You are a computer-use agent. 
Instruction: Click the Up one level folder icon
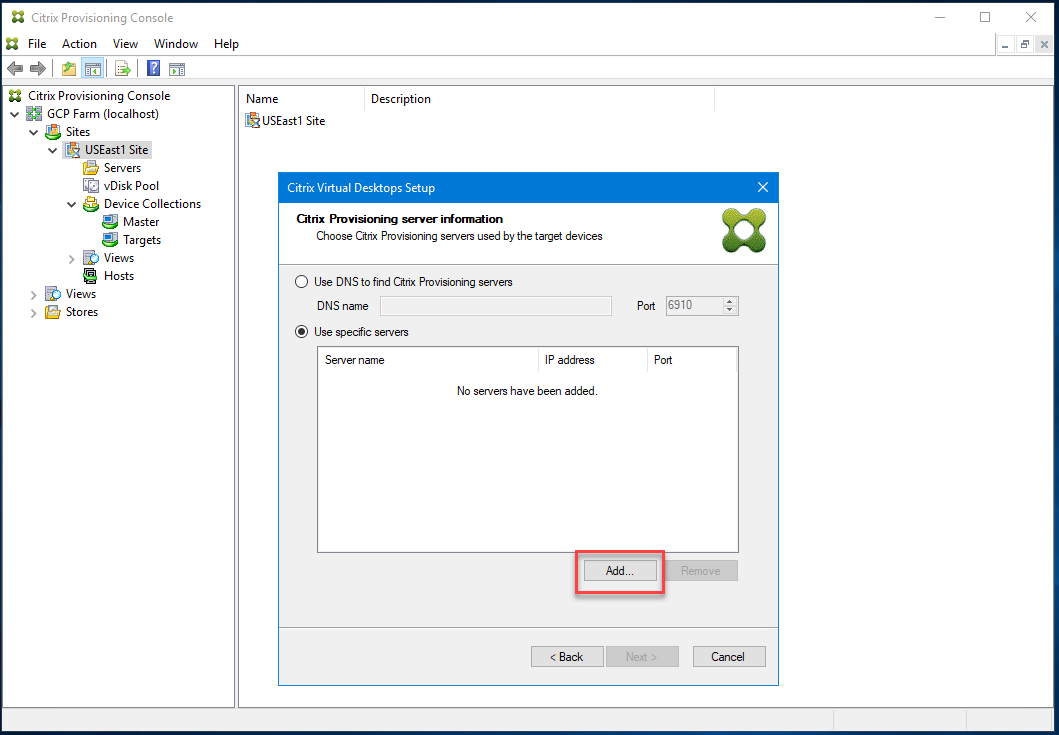[67, 68]
